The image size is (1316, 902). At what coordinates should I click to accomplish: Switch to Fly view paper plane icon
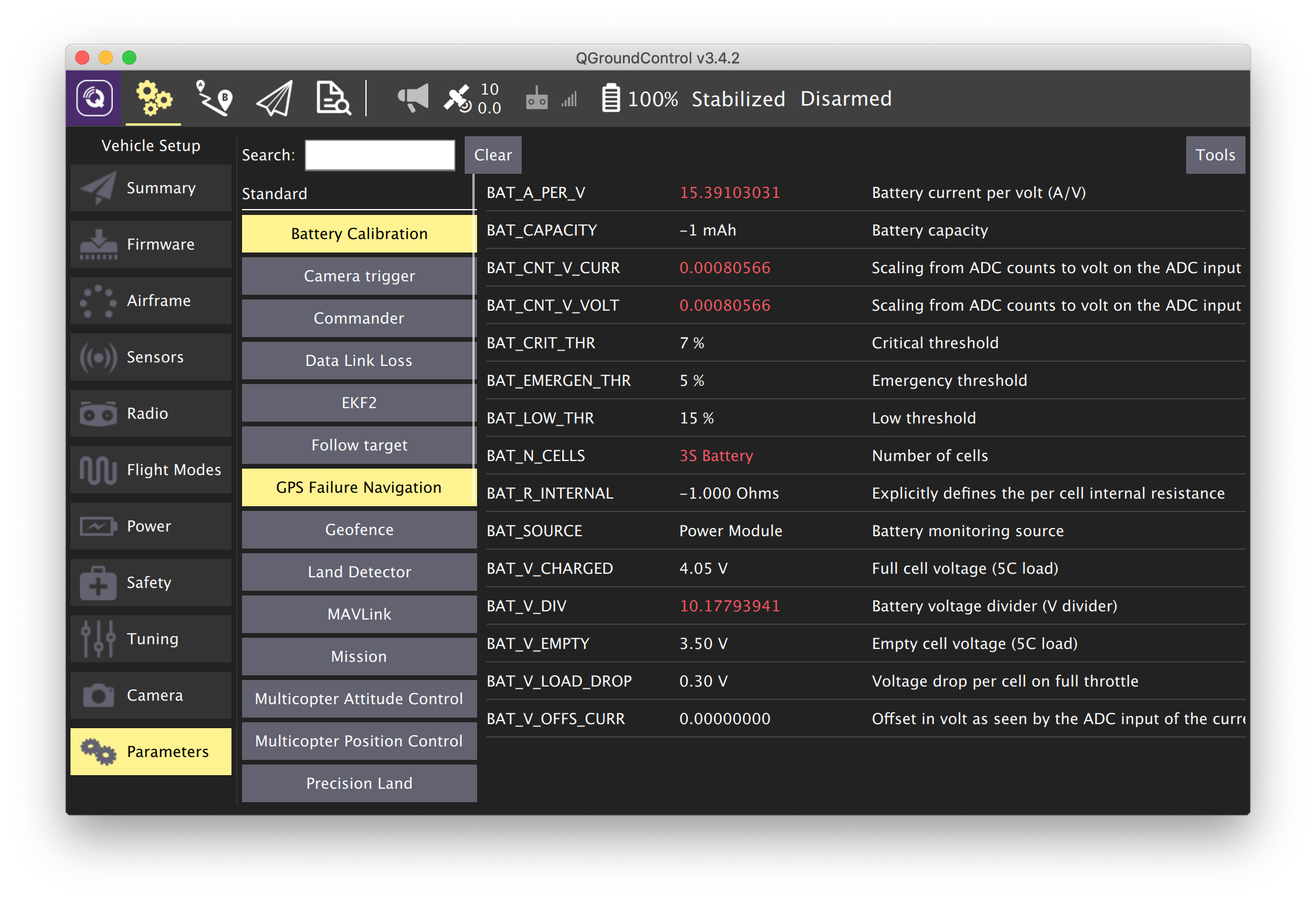(x=274, y=98)
